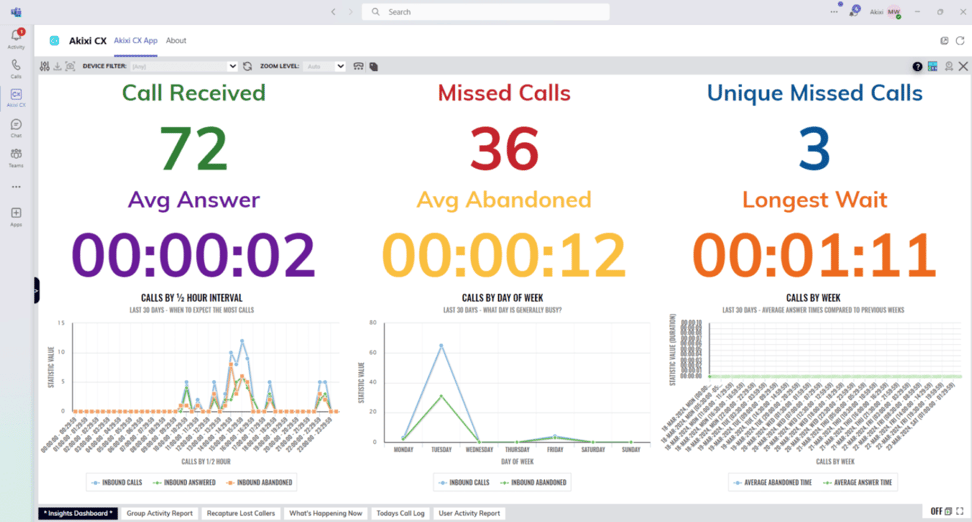Image resolution: width=972 pixels, height=522 pixels.
Task: Switch to the Recapture Lost Callers tab
Action: [240, 513]
